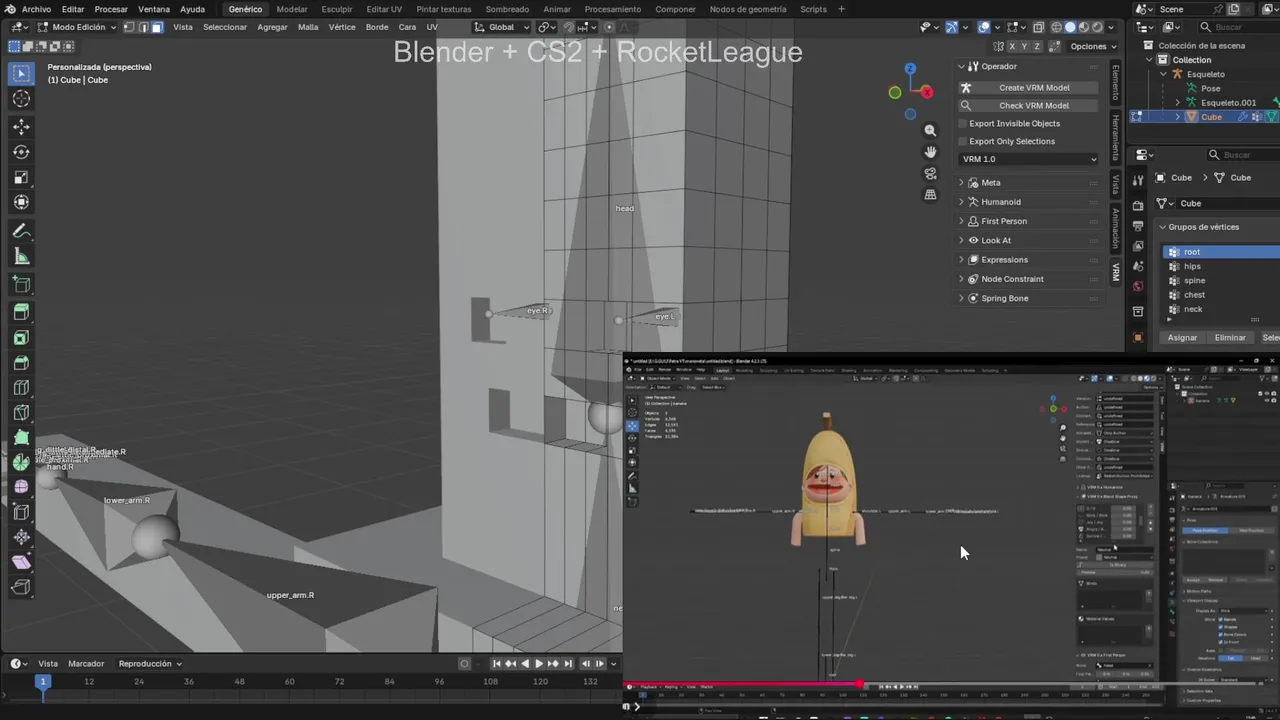Expand Esqueleto.001 in outliner
1280x720 pixels.
[1177, 102]
